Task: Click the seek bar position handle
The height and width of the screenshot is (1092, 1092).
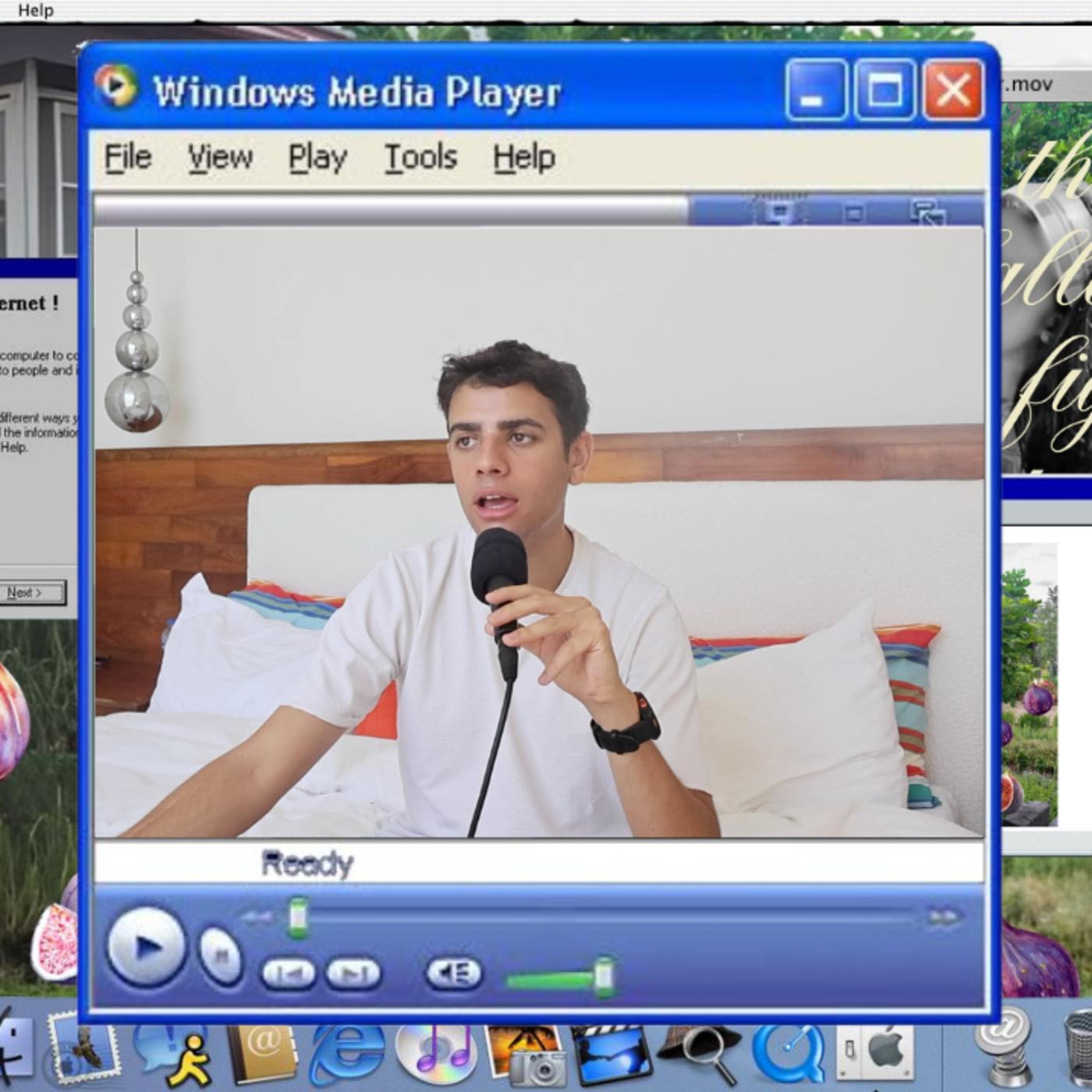Action: coord(297,917)
